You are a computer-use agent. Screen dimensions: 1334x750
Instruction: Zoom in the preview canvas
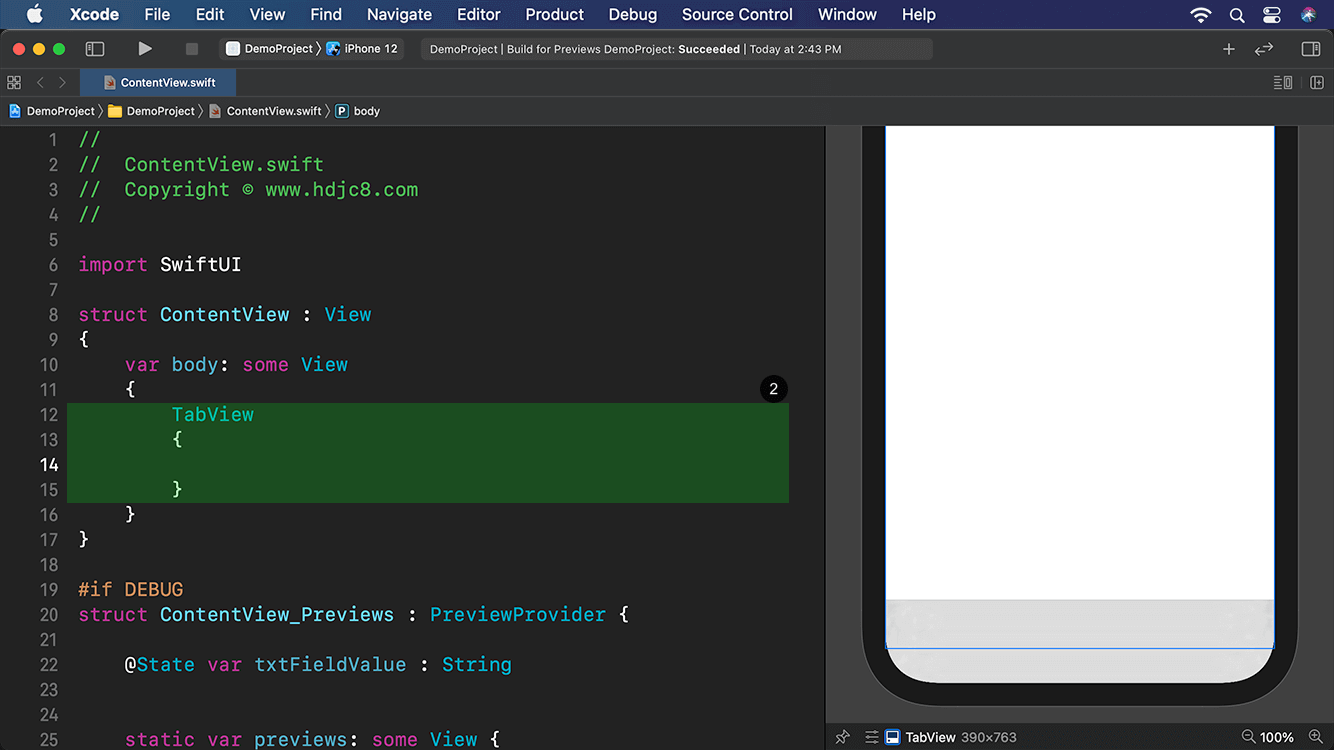pos(1316,737)
